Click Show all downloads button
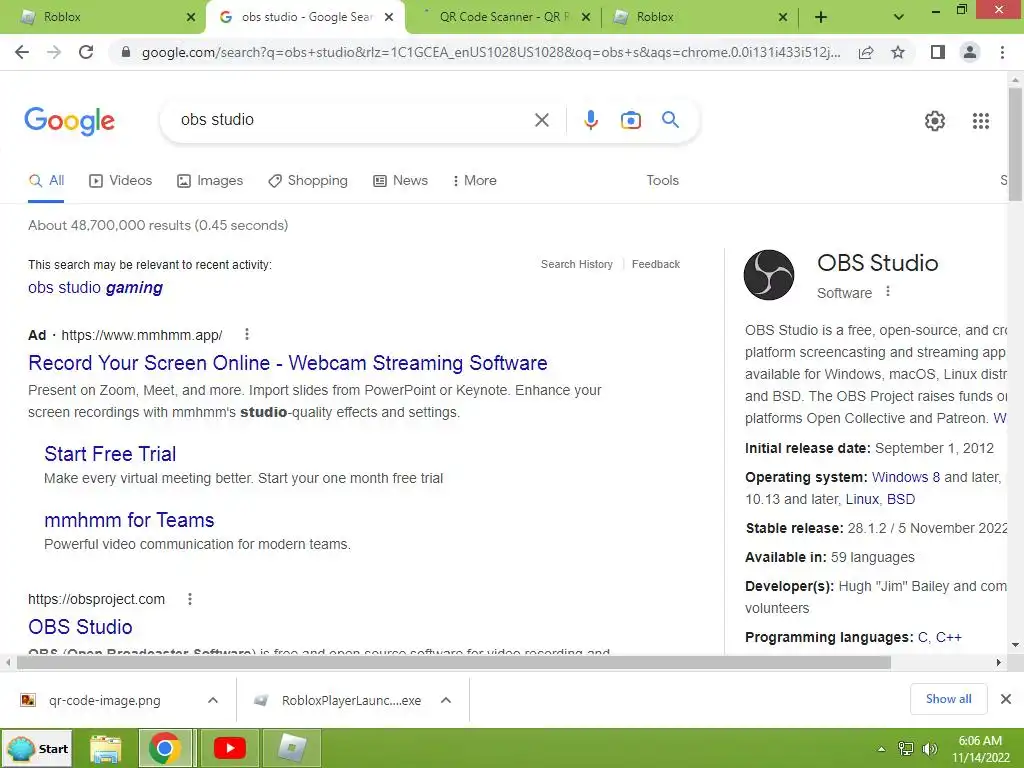Viewport: 1024px width, 768px height. (x=948, y=699)
